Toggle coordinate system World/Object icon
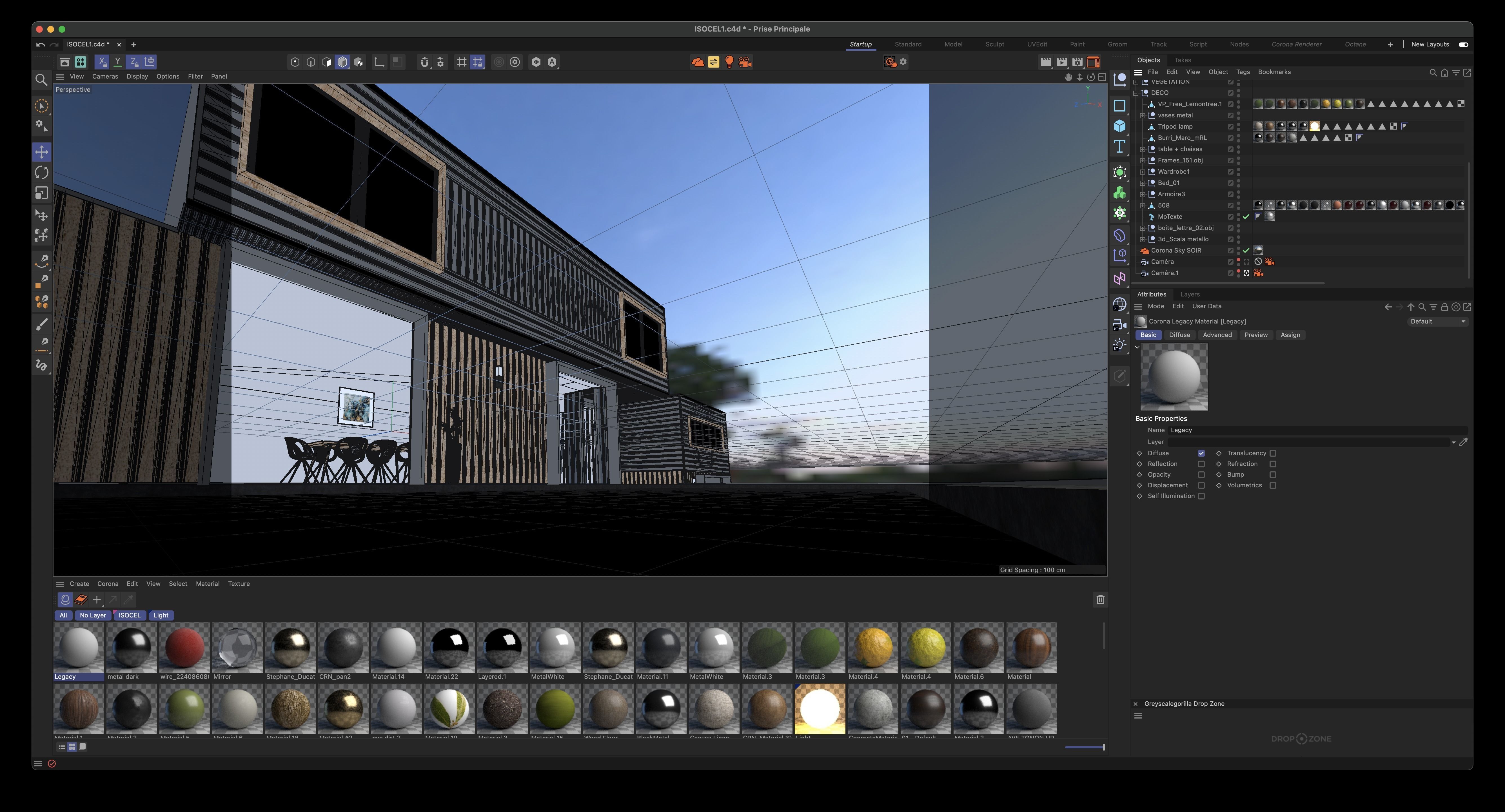The width and height of the screenshot is (1505, 812). [x=150, y=62]
